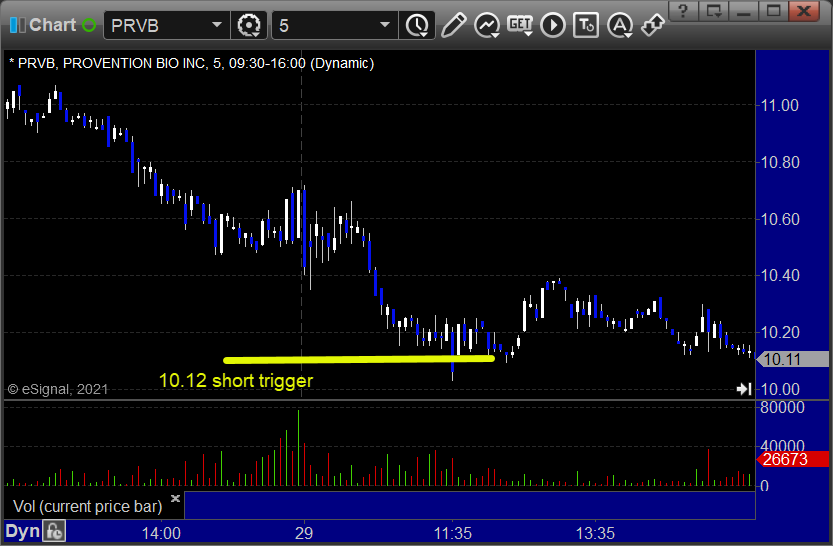Toggle the green circle link indicator
Screen dimensions: 833x546
[x=89, y=24]
